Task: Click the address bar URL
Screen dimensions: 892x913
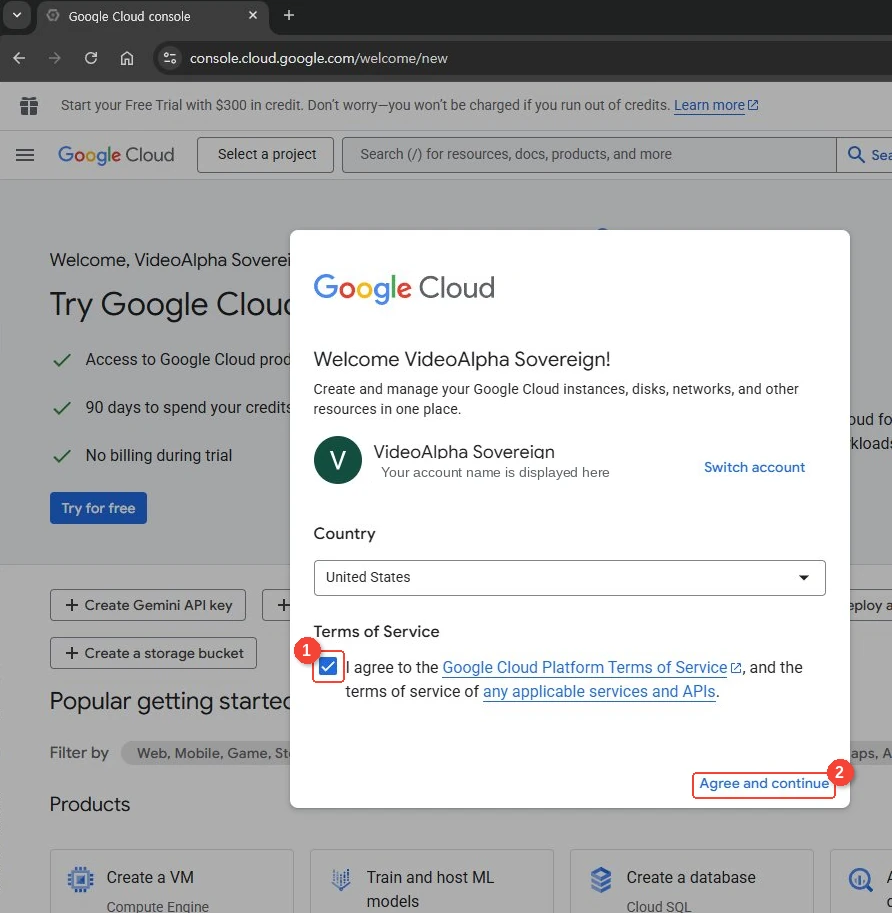Action: pyautogui.click(x=318, y=58)
